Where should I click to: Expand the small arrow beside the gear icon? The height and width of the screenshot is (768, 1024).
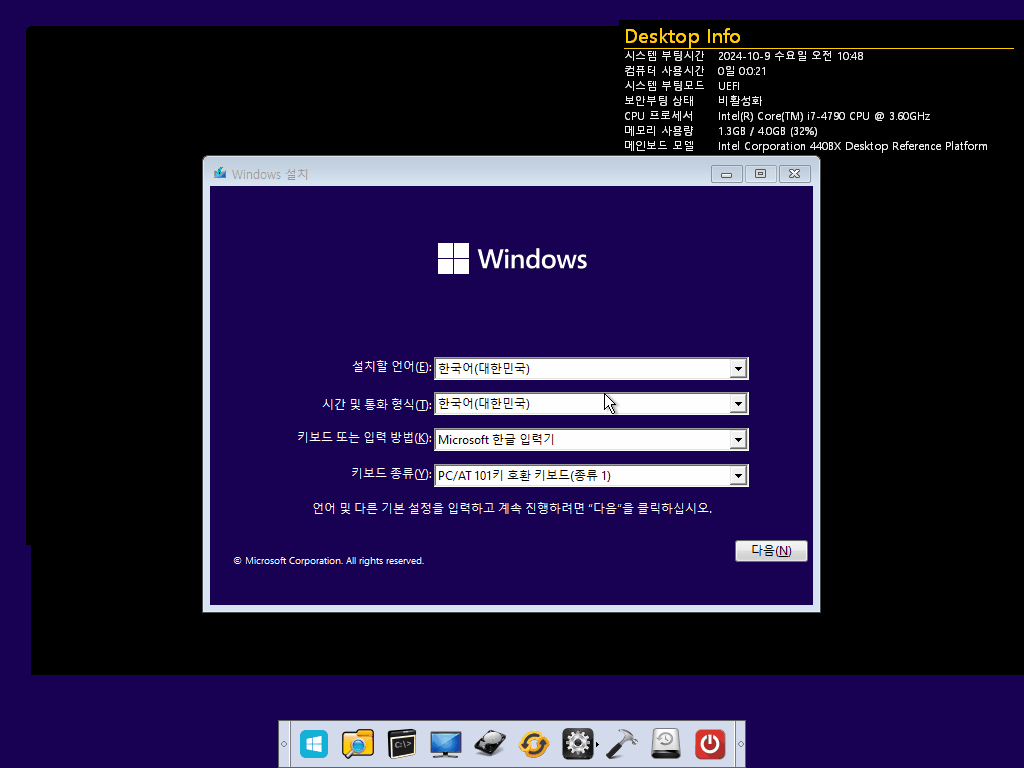598,744
